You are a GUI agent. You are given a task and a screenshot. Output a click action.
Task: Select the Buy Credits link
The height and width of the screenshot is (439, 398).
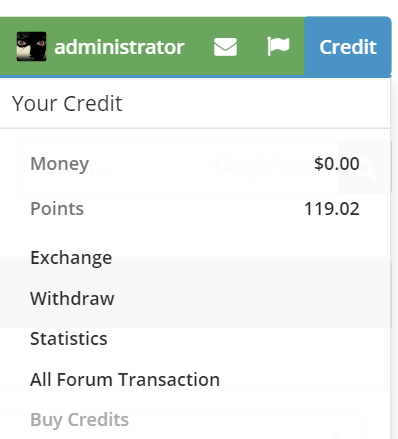(x=79, y=420)
